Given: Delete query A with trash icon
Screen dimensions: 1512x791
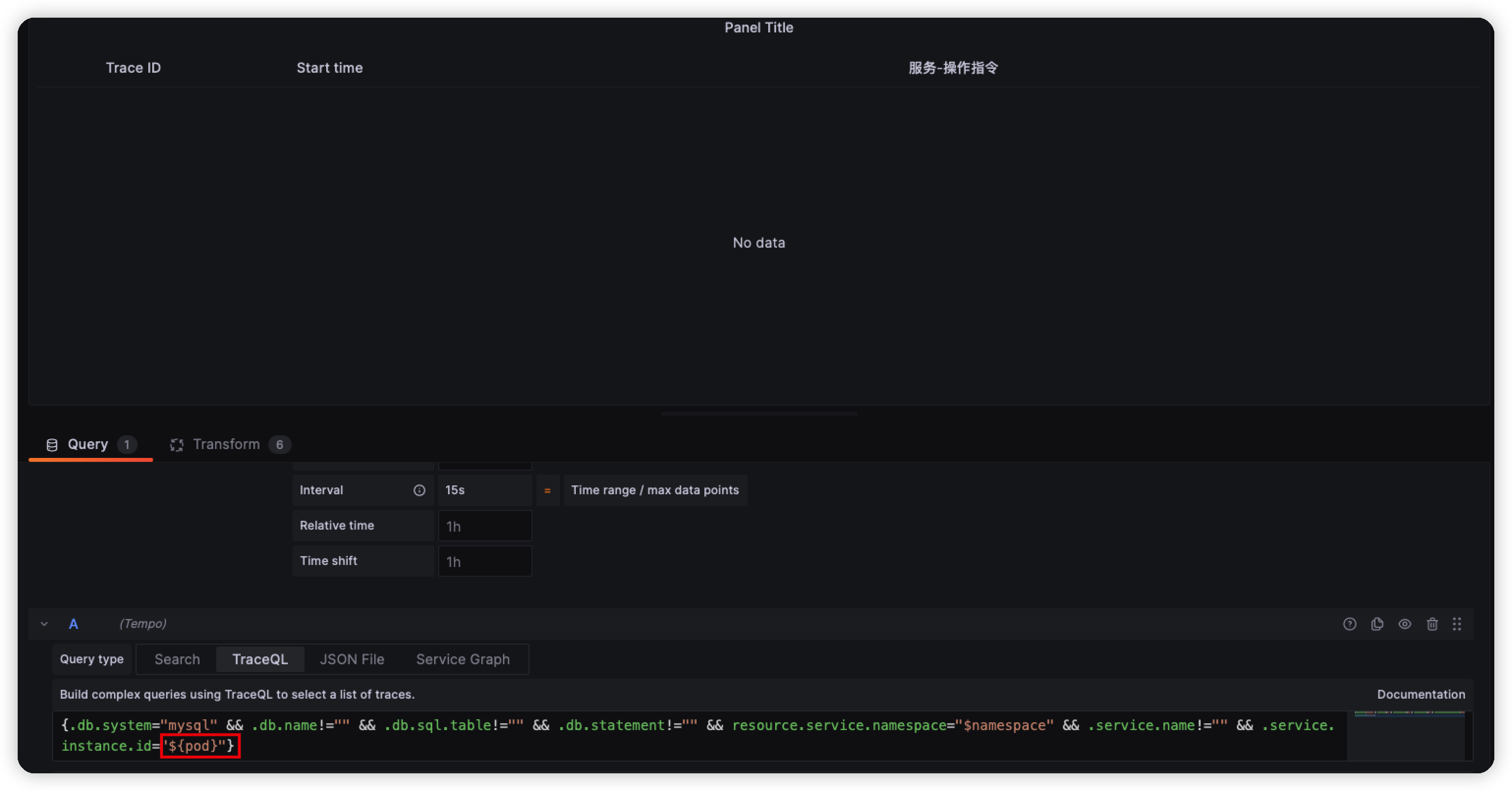Looking at the screenshot, I should pyautogui.click(x=1432, y=623).
